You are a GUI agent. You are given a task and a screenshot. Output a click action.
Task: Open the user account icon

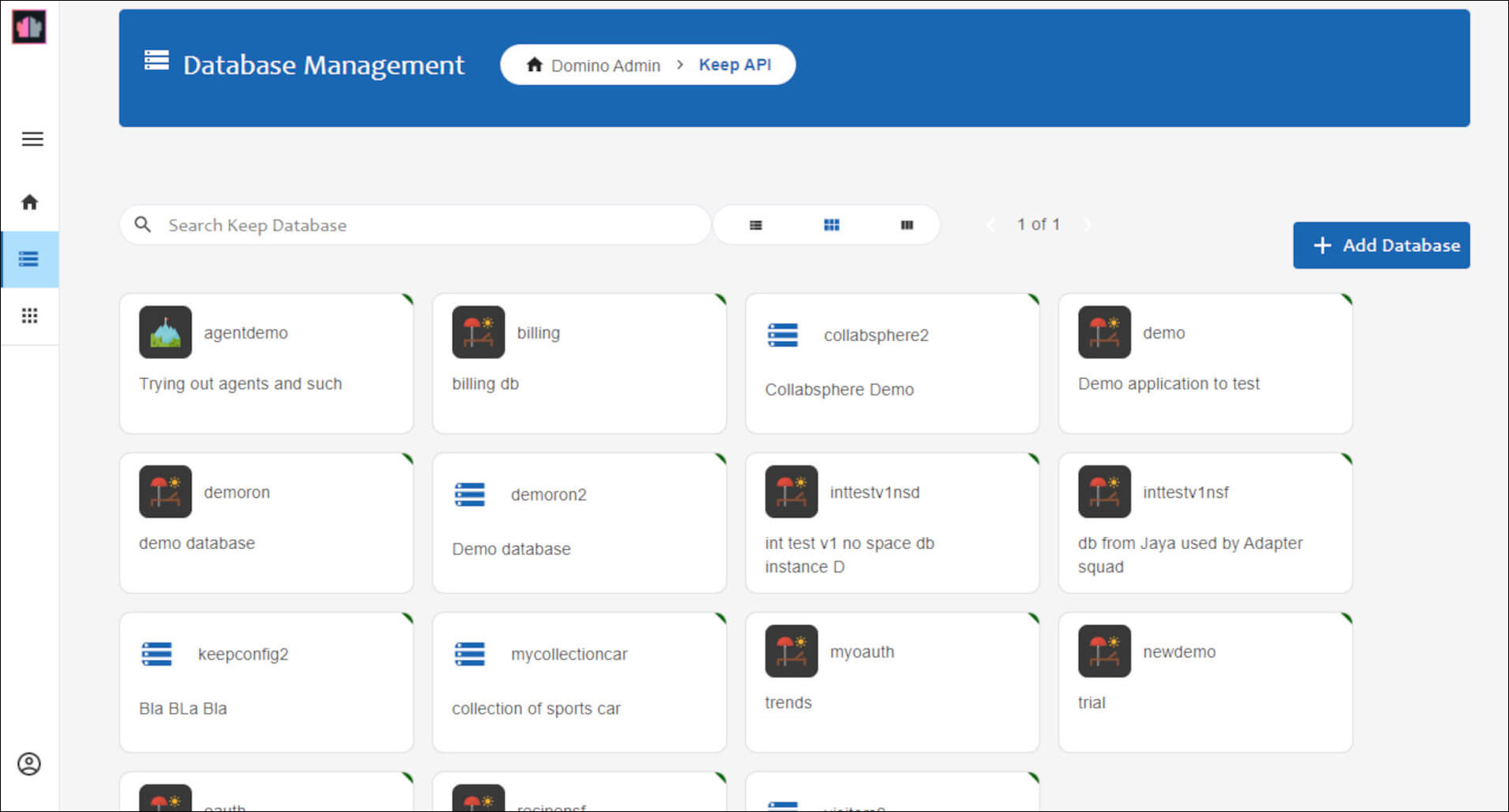tap(29, 764)
